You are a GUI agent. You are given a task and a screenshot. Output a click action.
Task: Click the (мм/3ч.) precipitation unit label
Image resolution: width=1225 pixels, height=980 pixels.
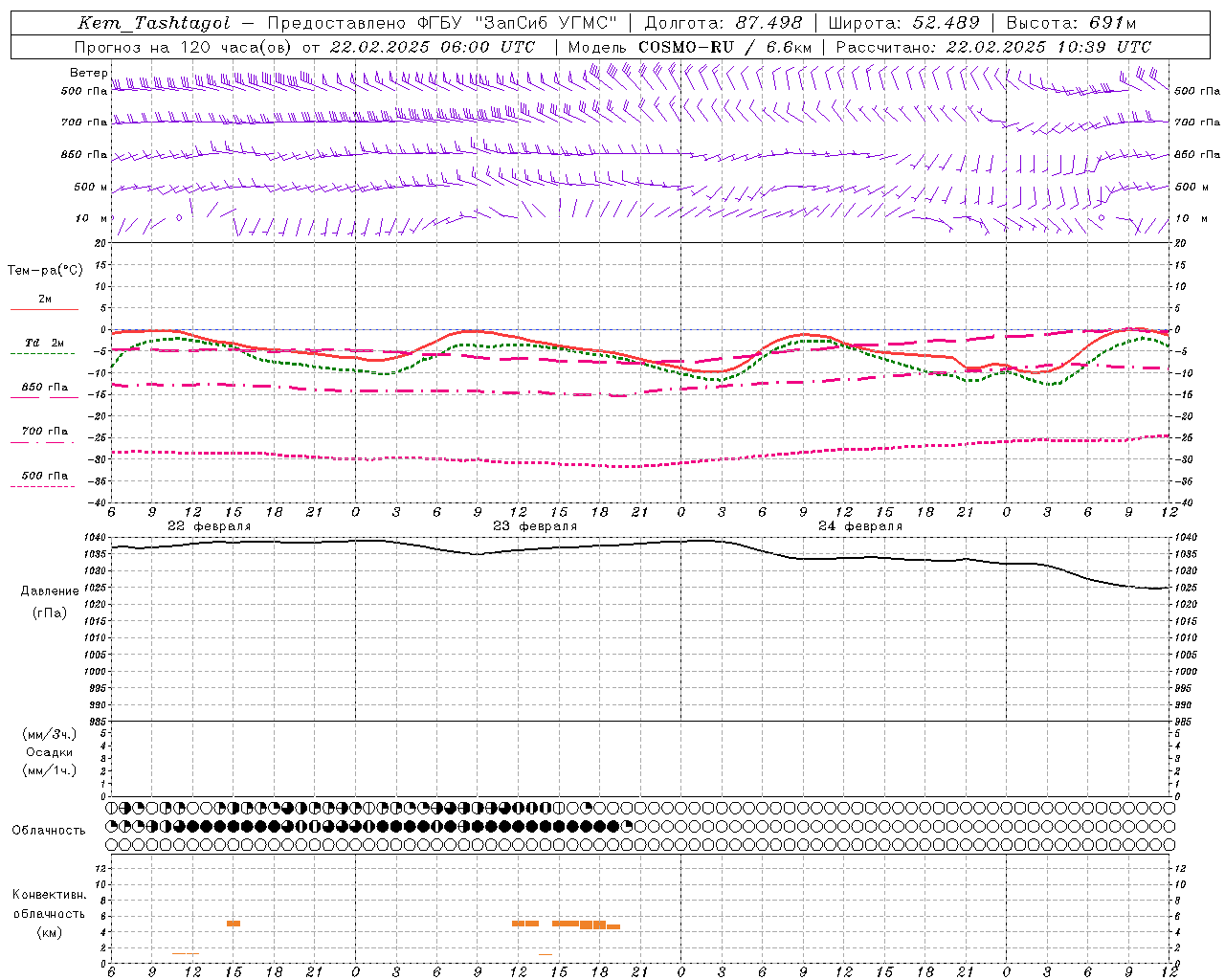pos(50,734)
